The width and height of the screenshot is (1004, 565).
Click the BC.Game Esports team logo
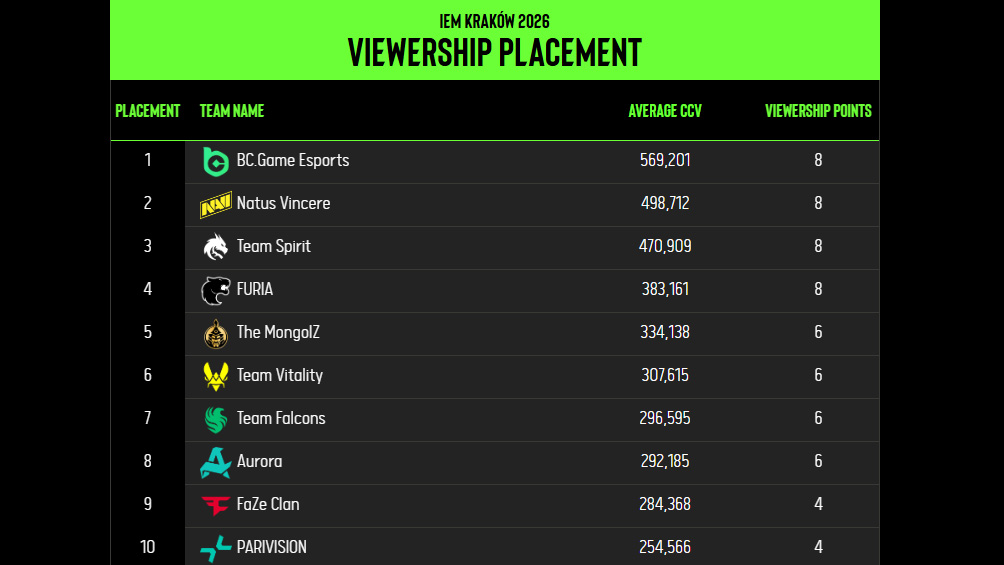pyautogui.click(x=215, y=161)
